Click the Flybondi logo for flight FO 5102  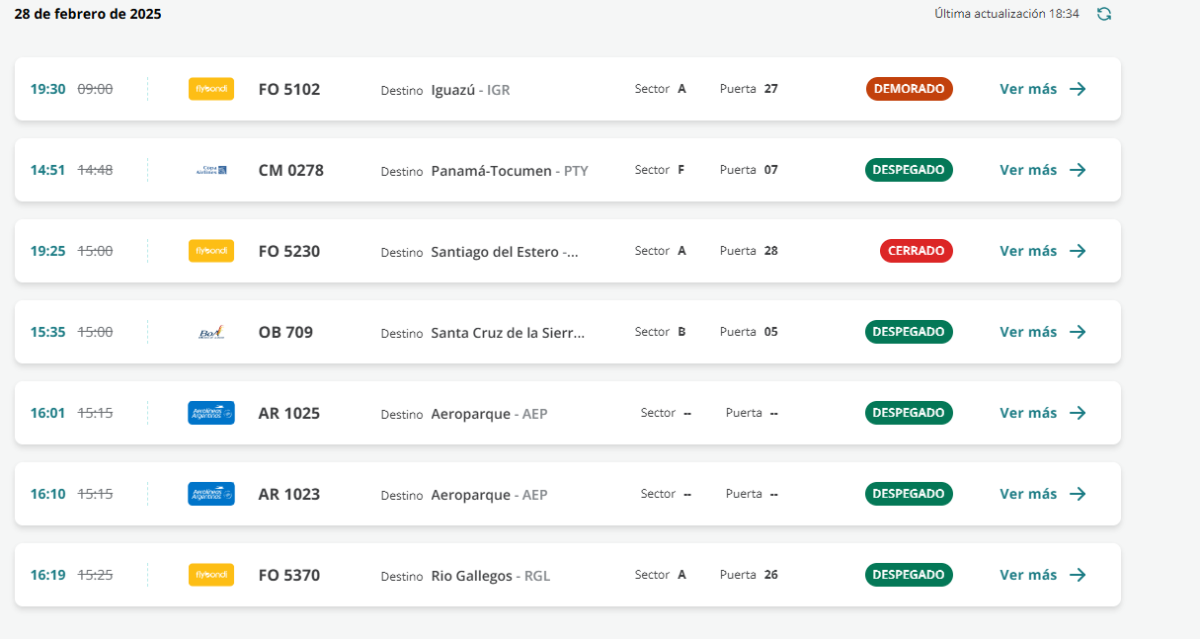tap(211, 89)
